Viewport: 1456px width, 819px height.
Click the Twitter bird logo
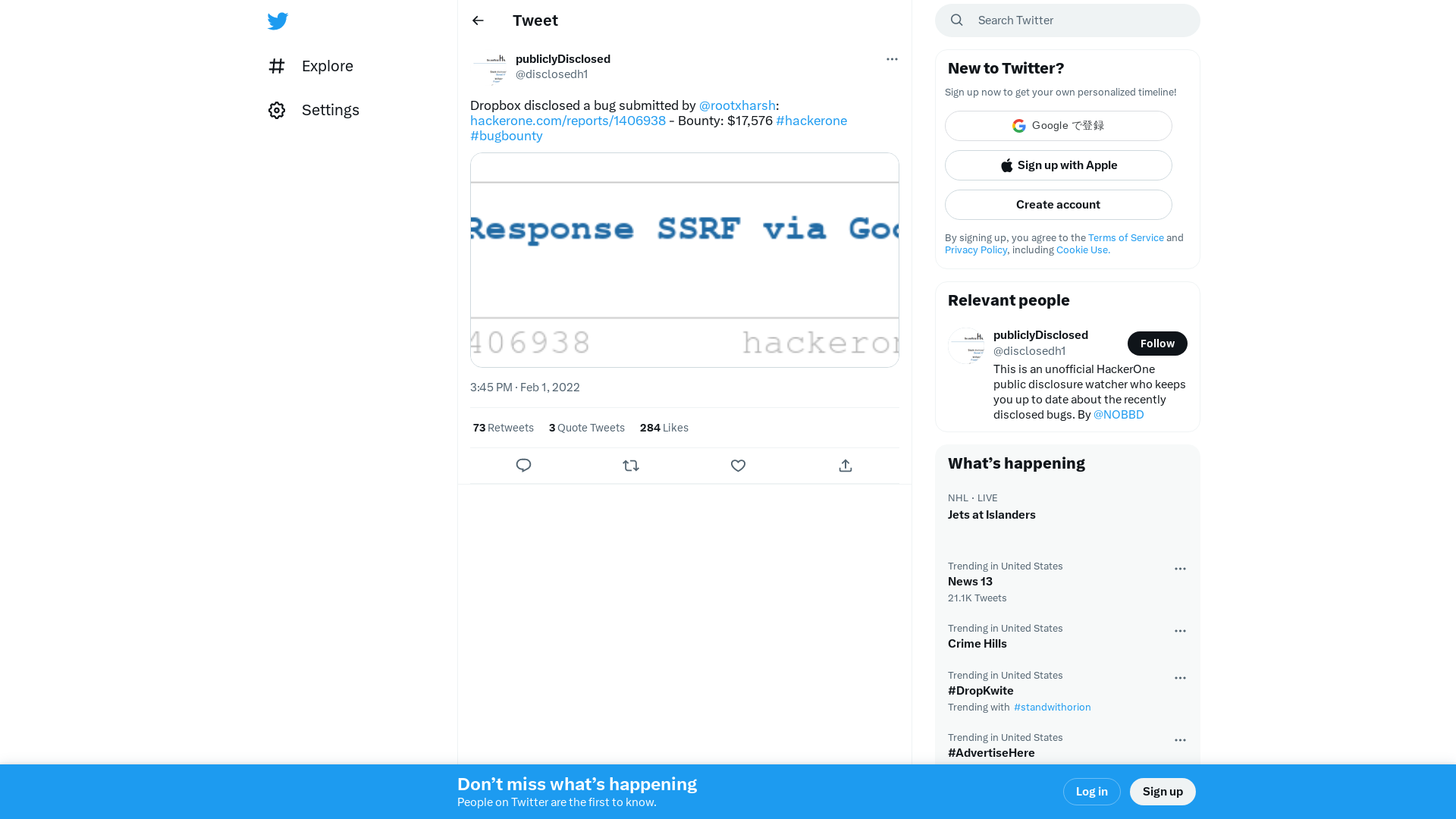(x=278, y=20)
